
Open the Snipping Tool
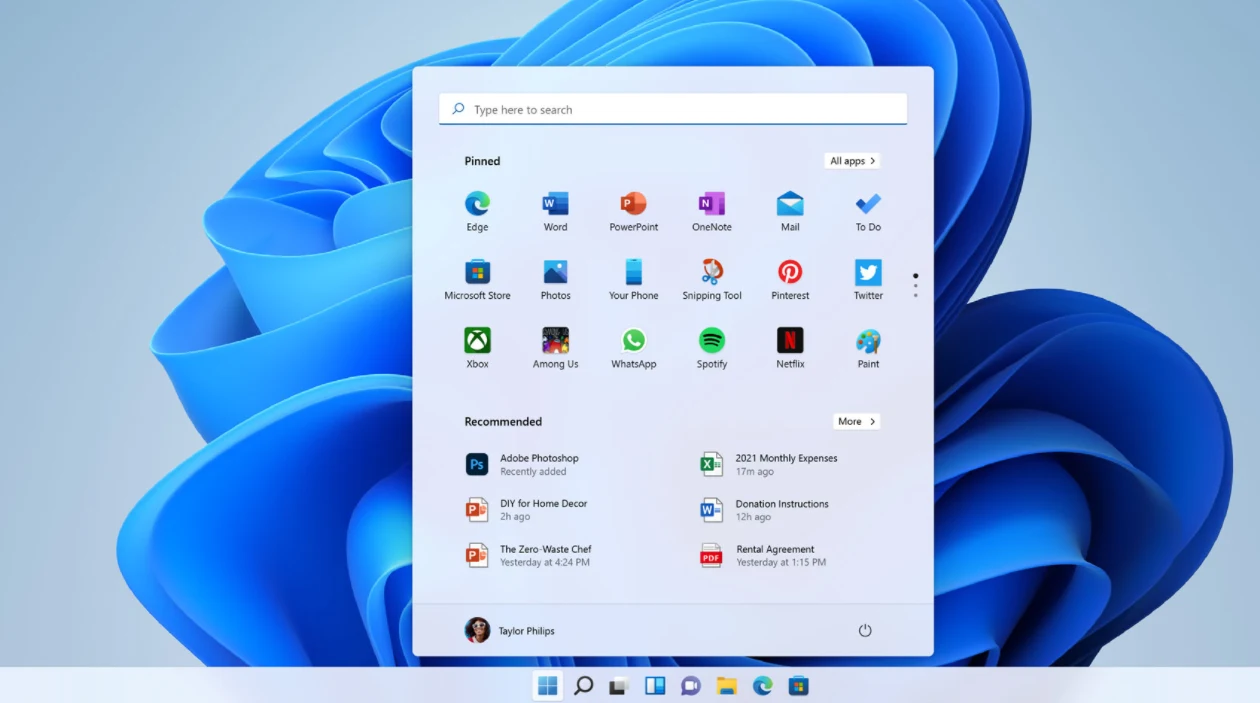711,271
